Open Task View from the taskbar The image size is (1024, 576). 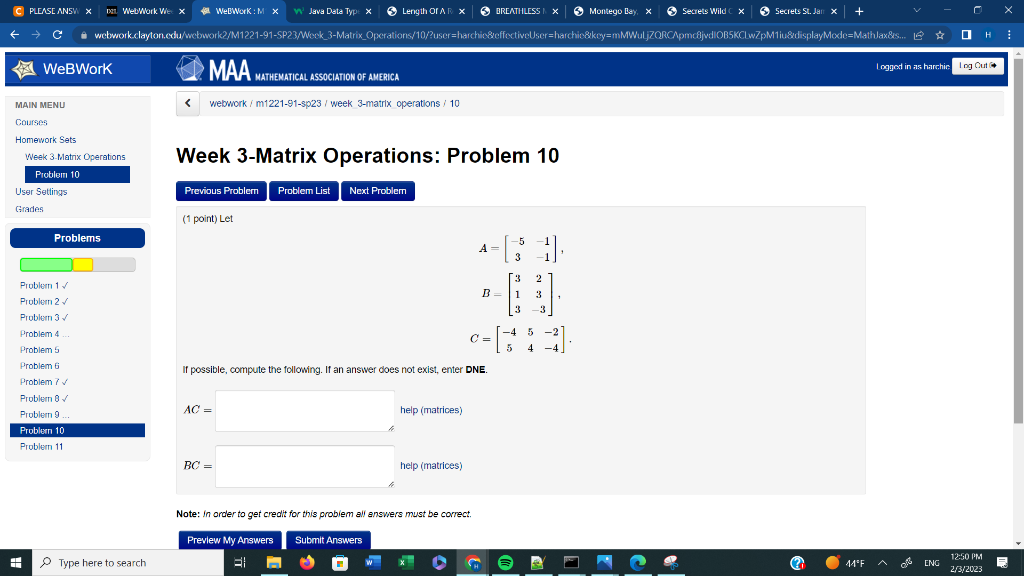(239, 562)
